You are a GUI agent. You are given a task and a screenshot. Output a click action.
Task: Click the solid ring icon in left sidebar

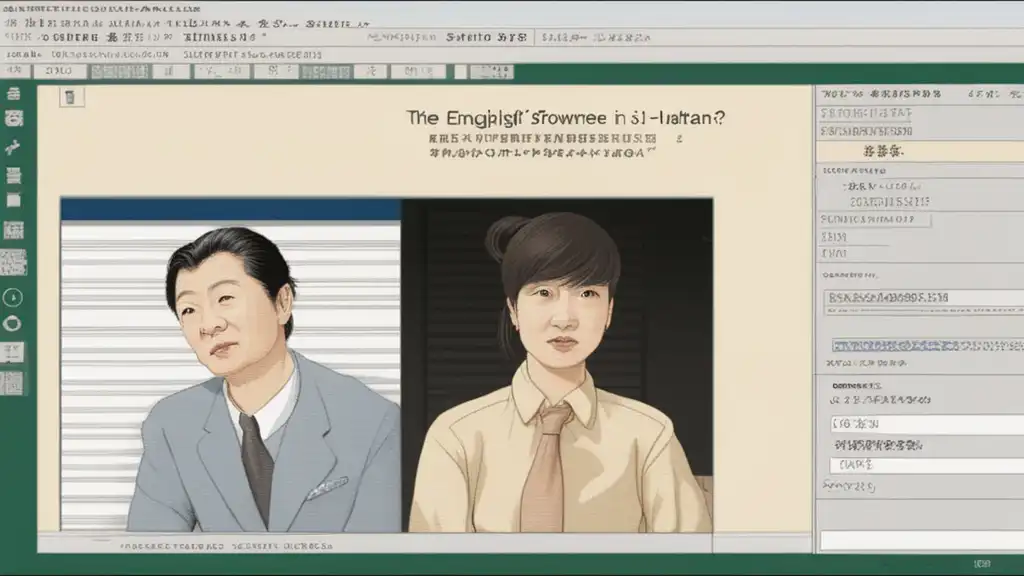[x=14, y=323]
